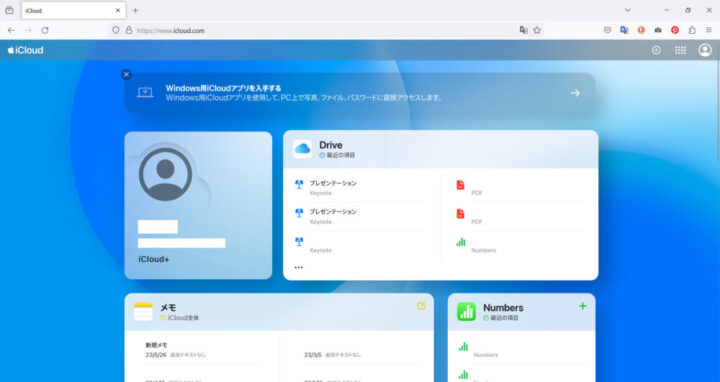Open the Pocket save icon
Viewport: 720px width, 382px height.
[x=607, y=30]
